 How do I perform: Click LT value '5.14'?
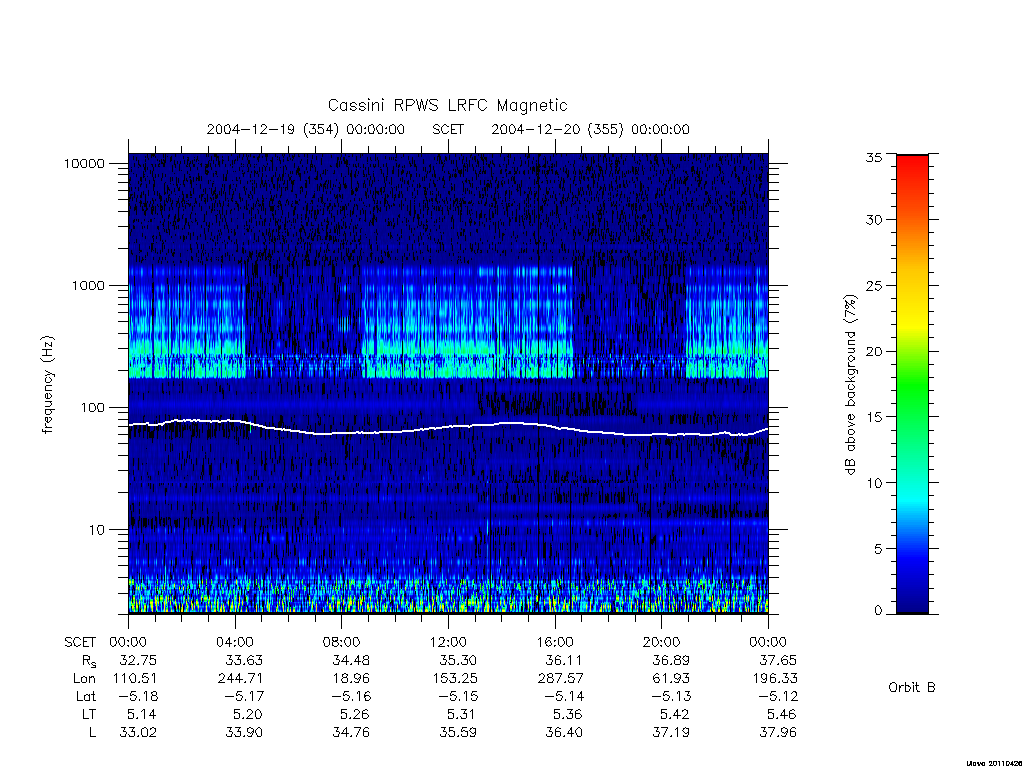click(x=142, y=714)
